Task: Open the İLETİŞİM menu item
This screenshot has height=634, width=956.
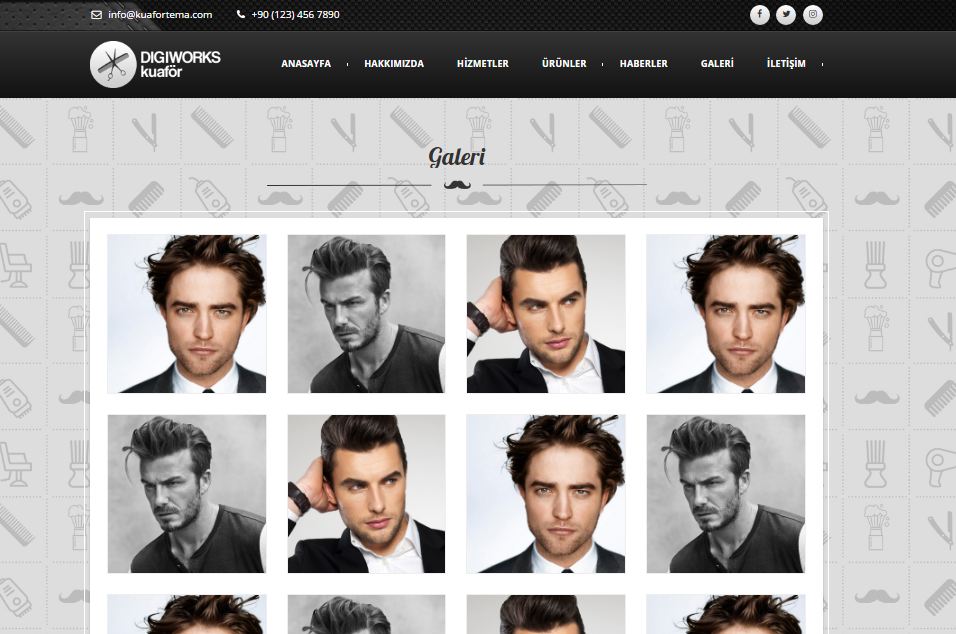Action: click(x=787, y=63)
